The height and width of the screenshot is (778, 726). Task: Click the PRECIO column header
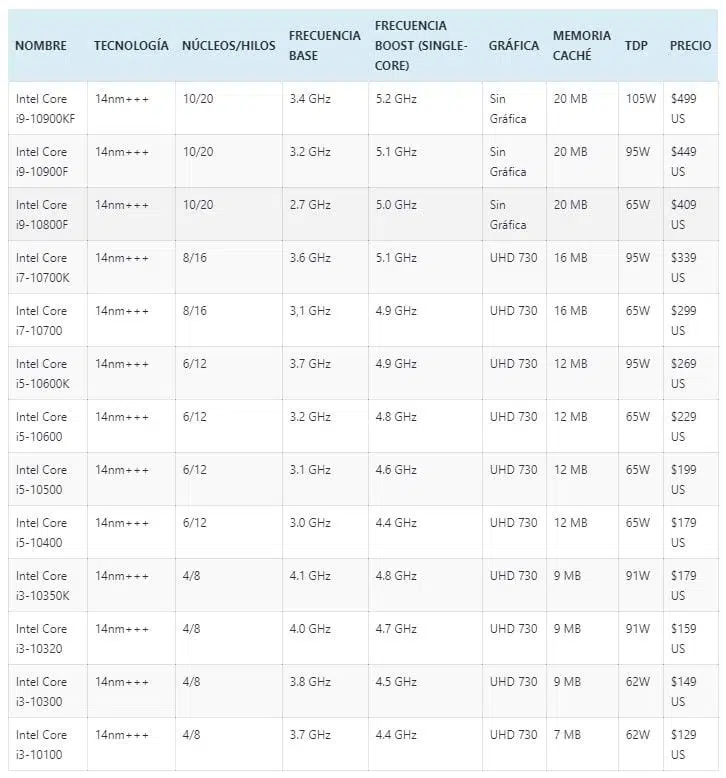pos(690,46)
